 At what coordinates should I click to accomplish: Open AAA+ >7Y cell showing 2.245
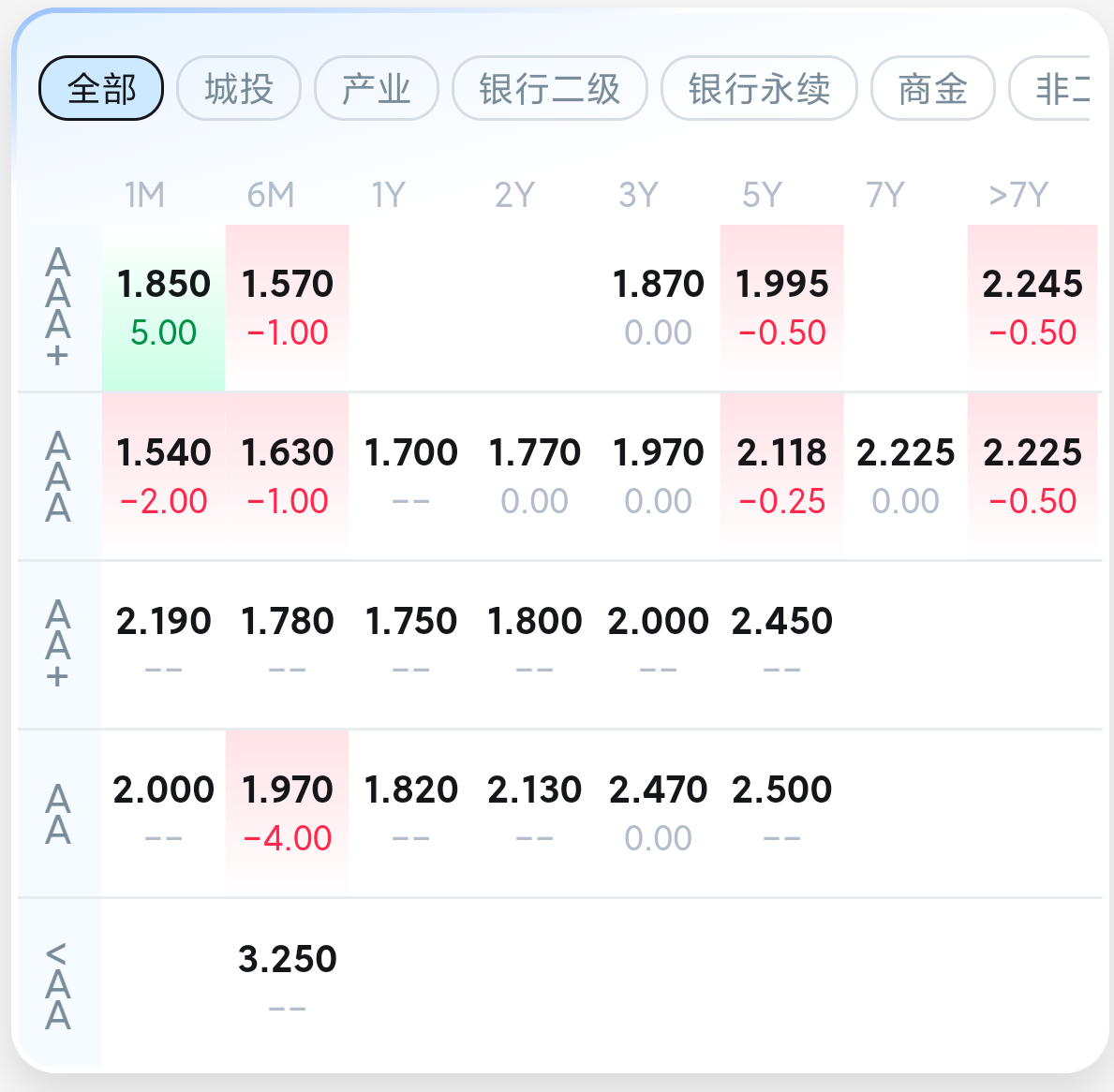(1032, 307)
